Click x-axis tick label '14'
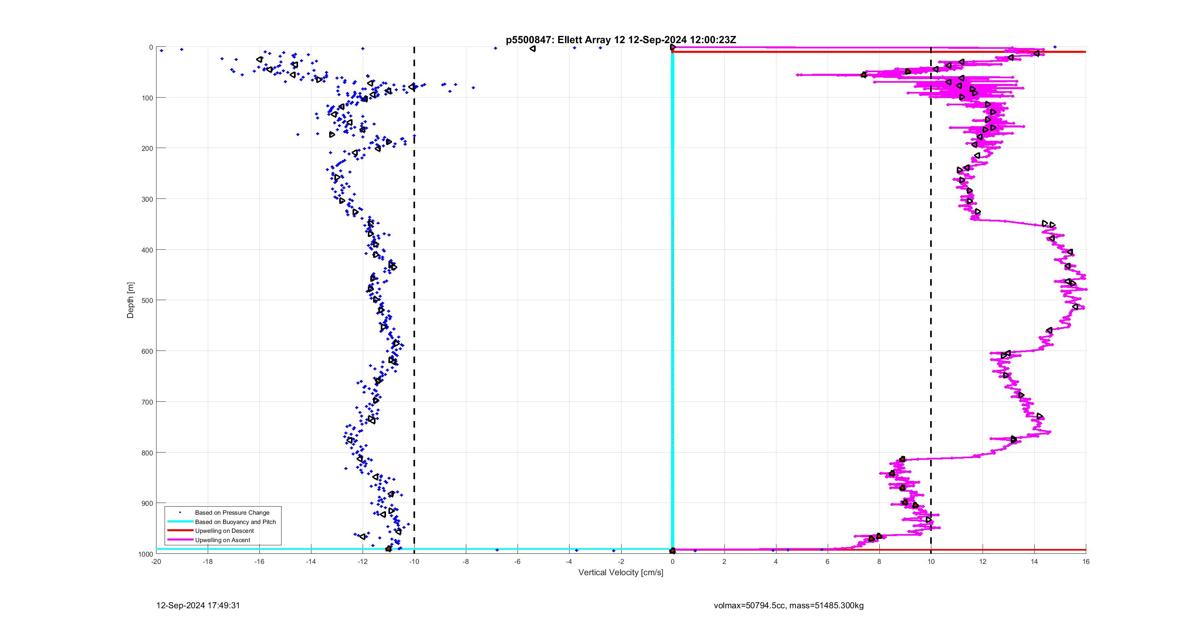The image size is (1200, 622). click(1034, 561)
